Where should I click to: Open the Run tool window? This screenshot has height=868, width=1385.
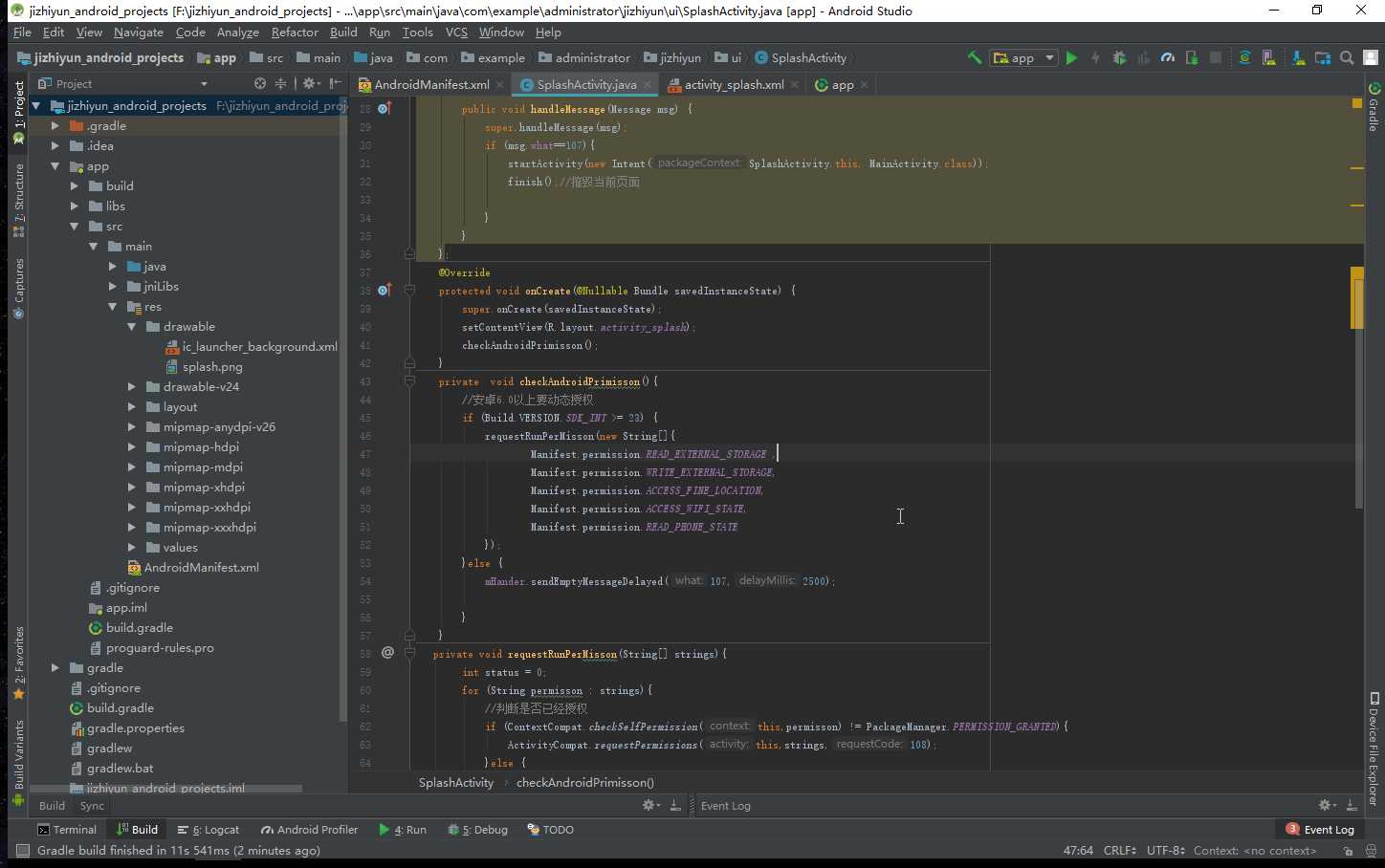point(403,830)
